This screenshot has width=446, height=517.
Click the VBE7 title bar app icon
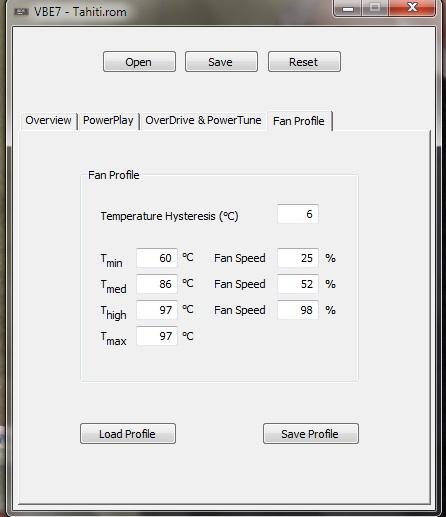[21, 12]
